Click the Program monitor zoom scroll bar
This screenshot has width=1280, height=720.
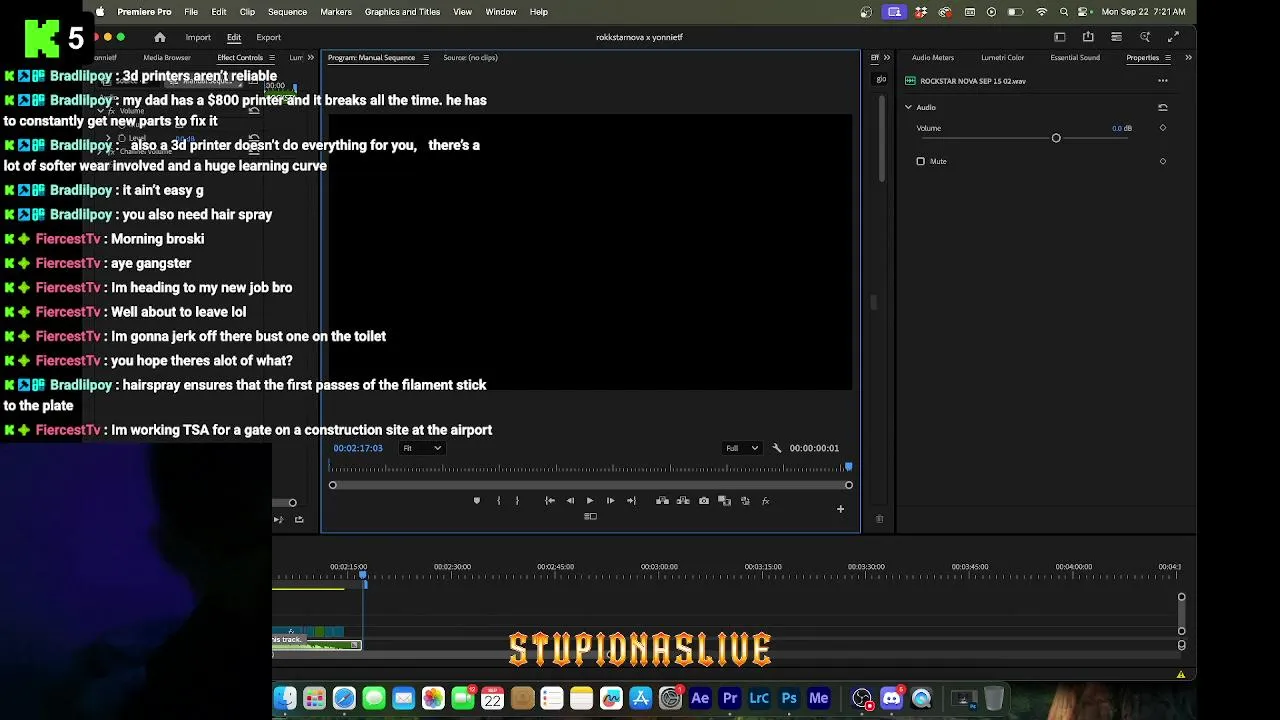pyautogui.click(x=590, y=485)
